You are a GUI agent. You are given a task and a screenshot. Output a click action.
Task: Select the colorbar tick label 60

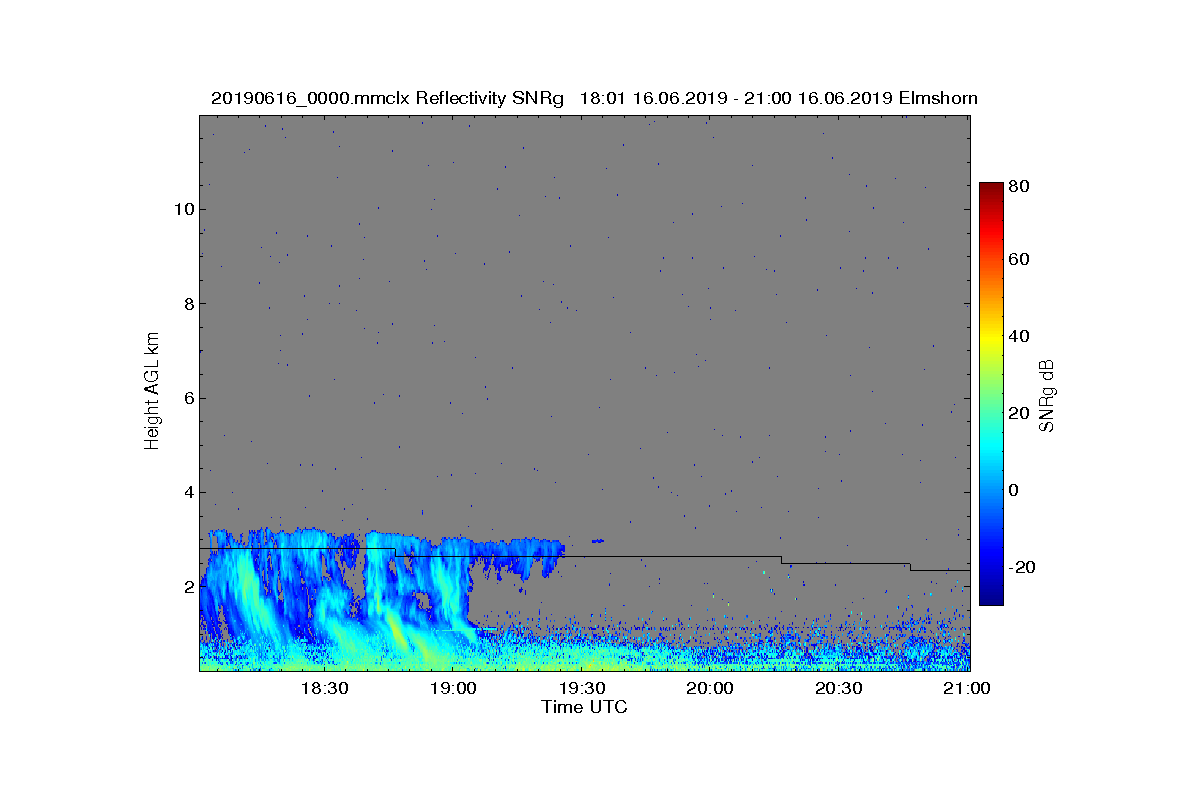(1020, 260)
